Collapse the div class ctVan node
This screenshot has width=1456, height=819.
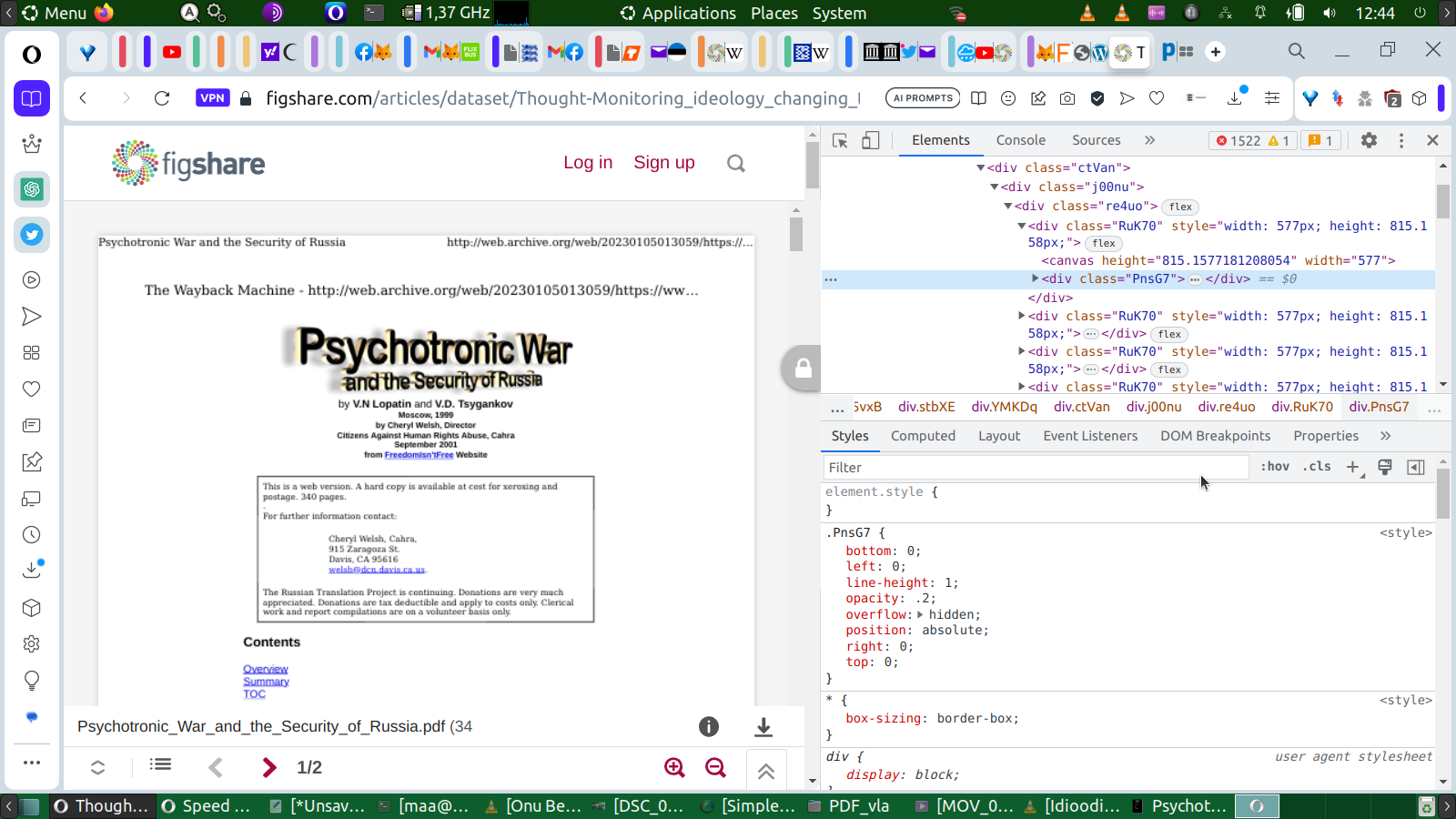pos(980,167)
